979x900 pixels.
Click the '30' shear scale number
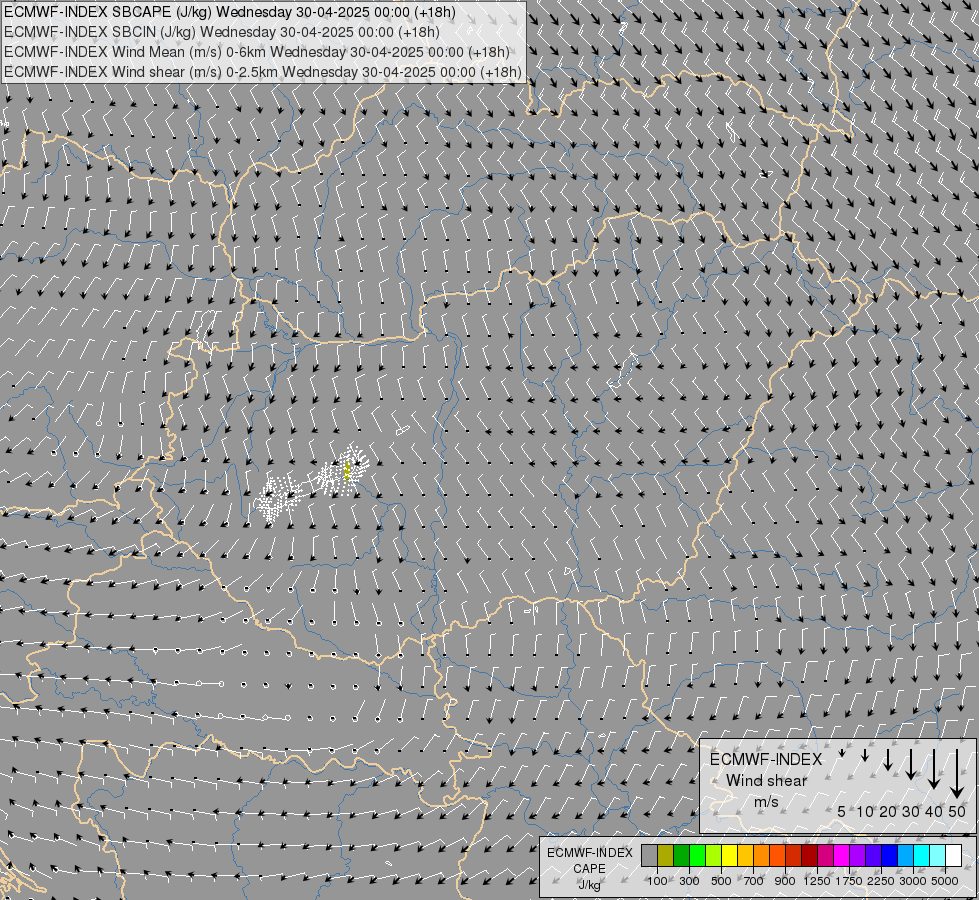(x=911, y=811)
